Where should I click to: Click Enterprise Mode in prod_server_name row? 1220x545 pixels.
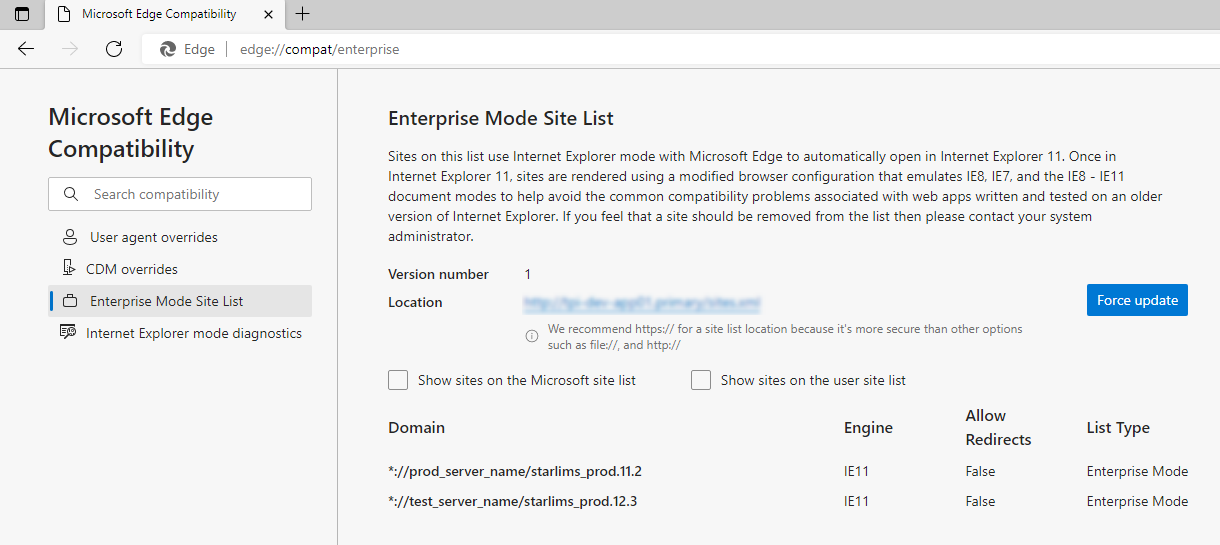point(1137,471)
